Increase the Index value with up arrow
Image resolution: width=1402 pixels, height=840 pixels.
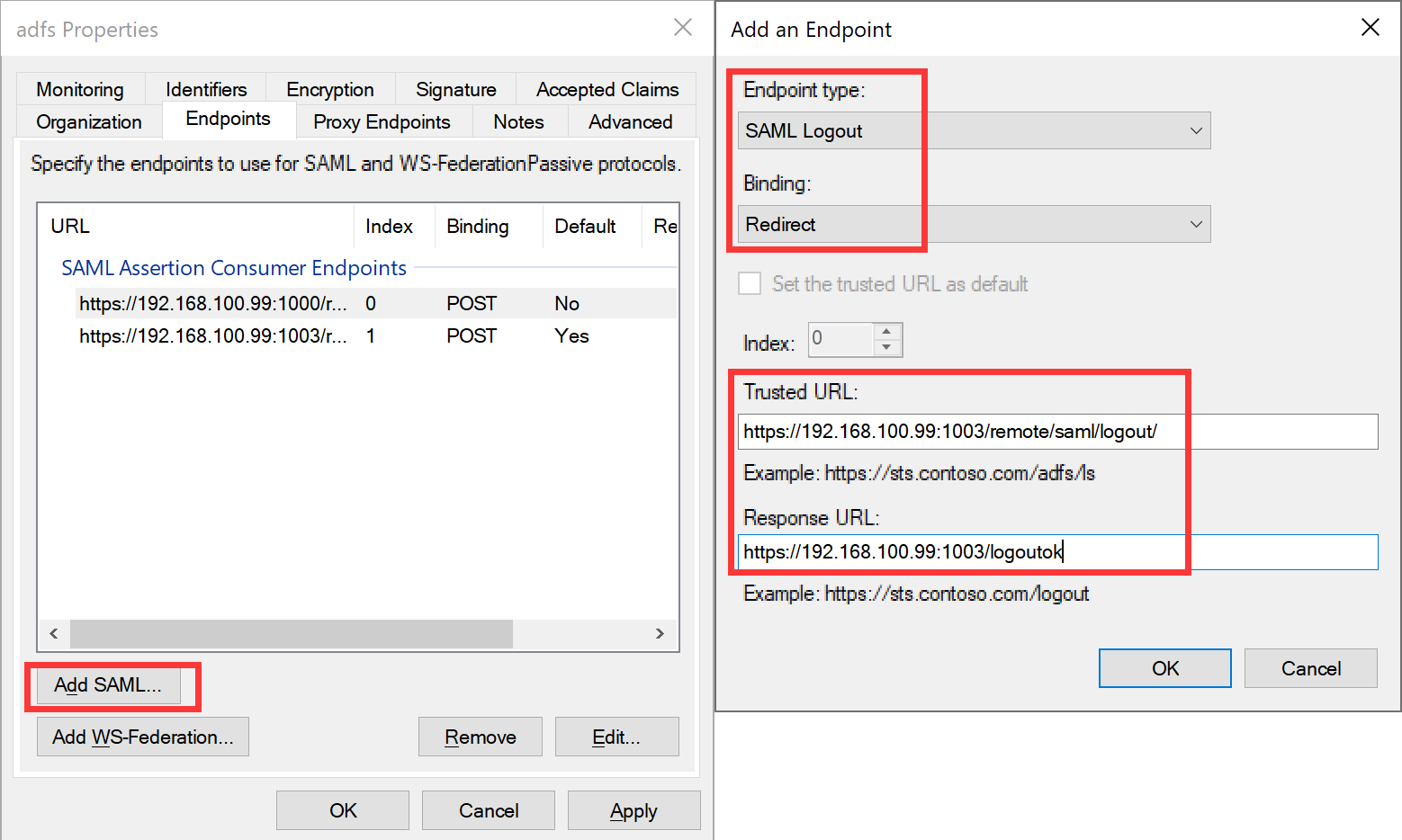point(886,332)
